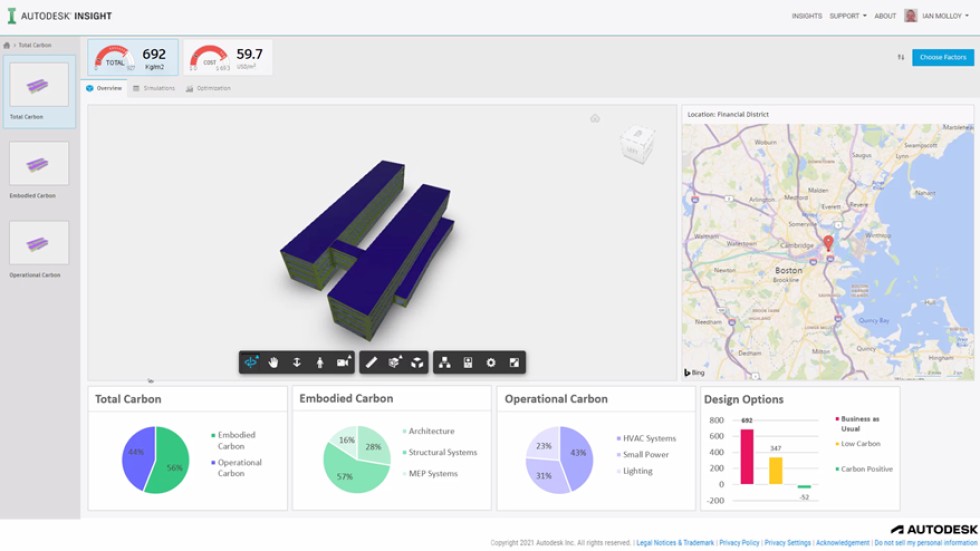This screenshot has height=551, width=980.
Task: Open the Model Browser tree icon
Action: (445, 362)
